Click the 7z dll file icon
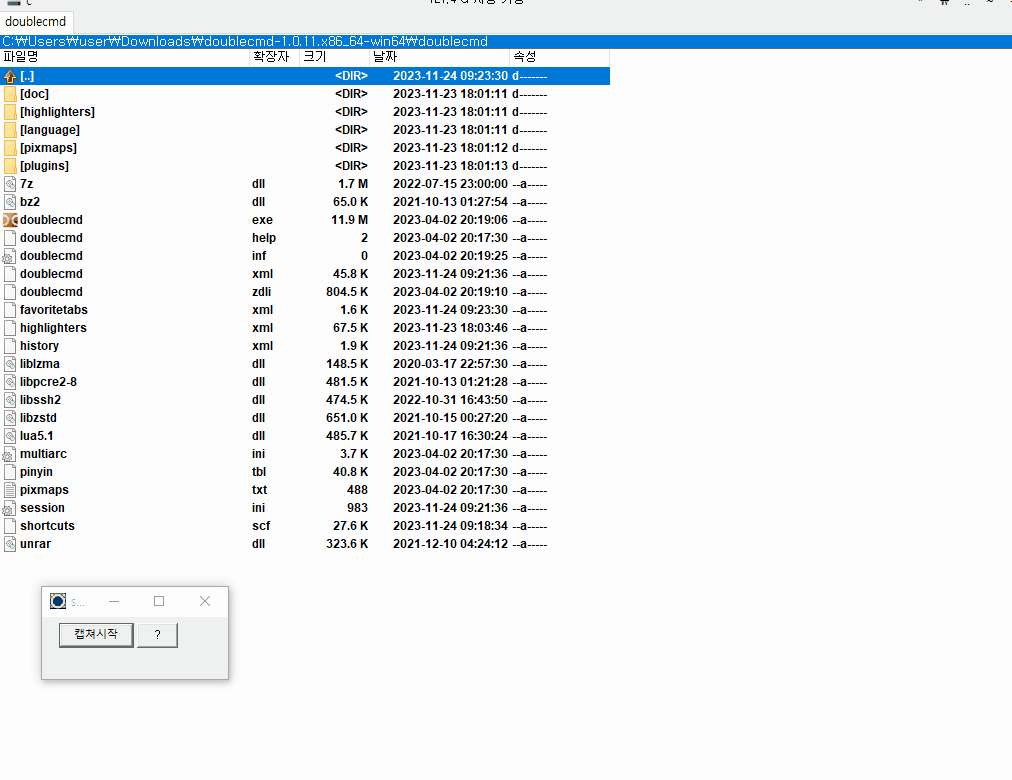This screenshot has width=1012, height=780. (10, 185)
